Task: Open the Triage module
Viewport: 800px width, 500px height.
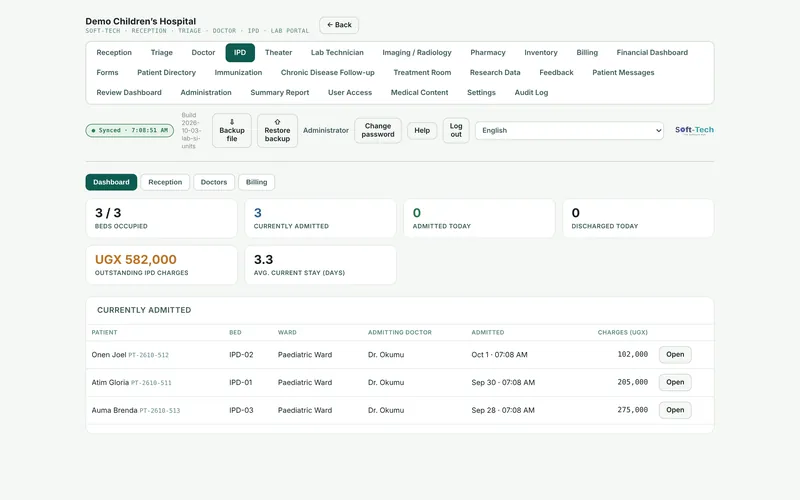Action: [x=161, y=53]
